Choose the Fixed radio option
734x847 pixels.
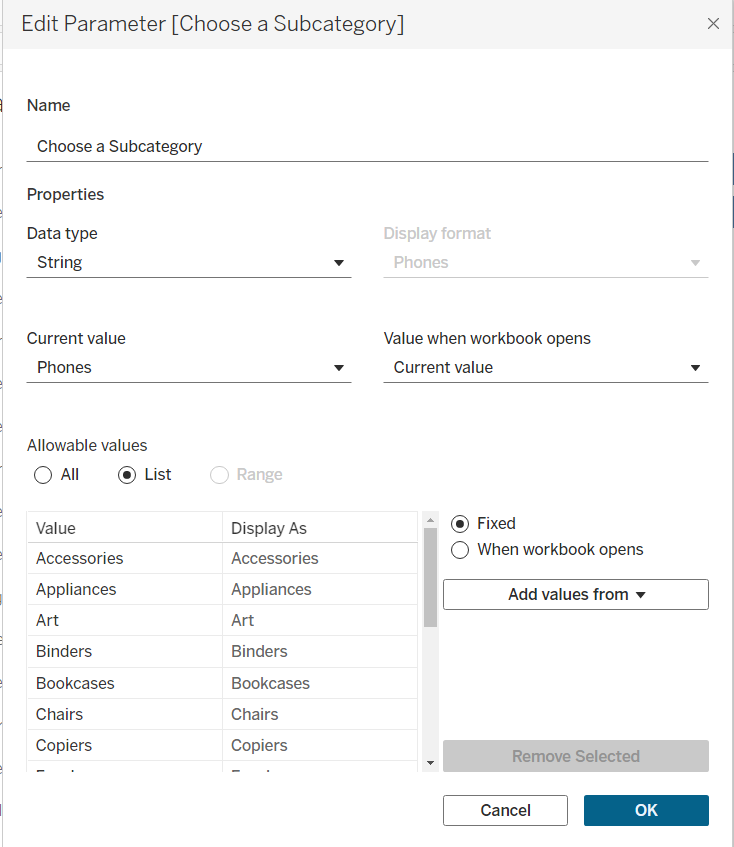click(460, 524)
